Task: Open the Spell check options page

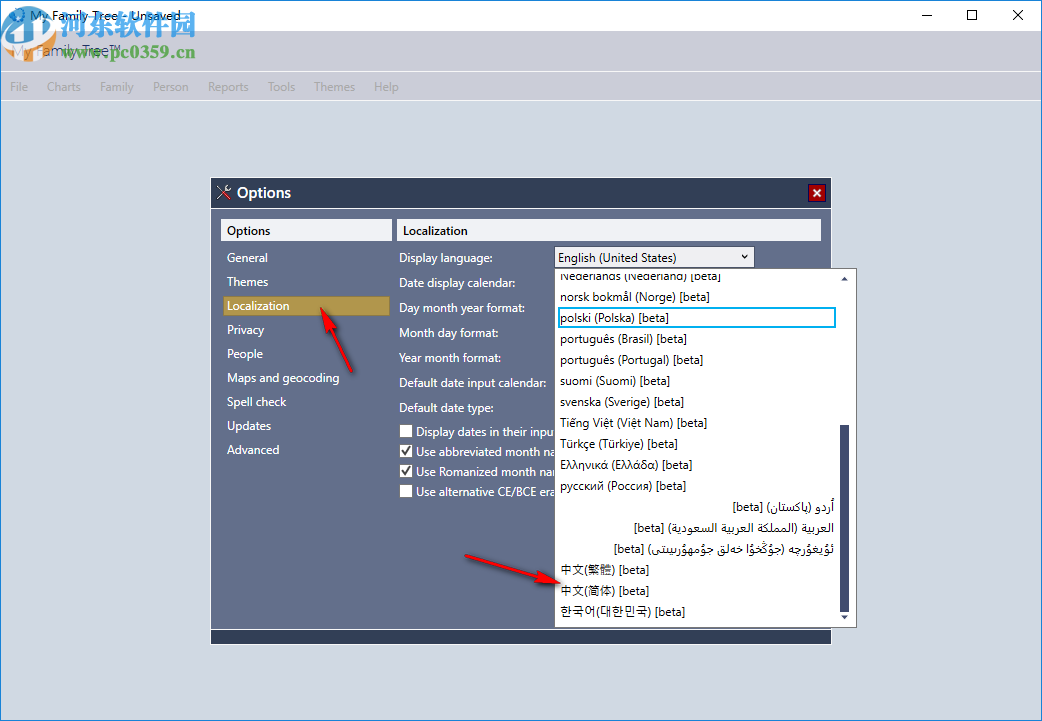Action: point(257,402)
